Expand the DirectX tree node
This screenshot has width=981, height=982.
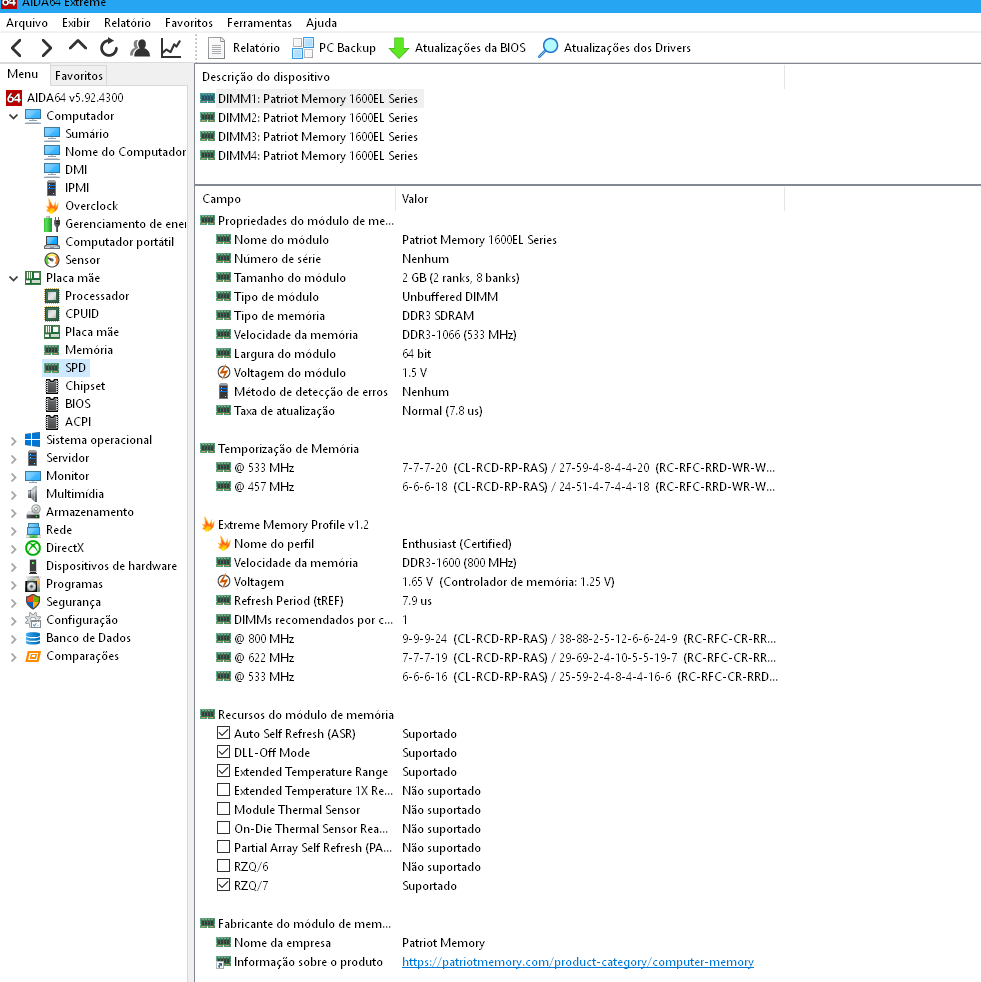click(13, 549)
